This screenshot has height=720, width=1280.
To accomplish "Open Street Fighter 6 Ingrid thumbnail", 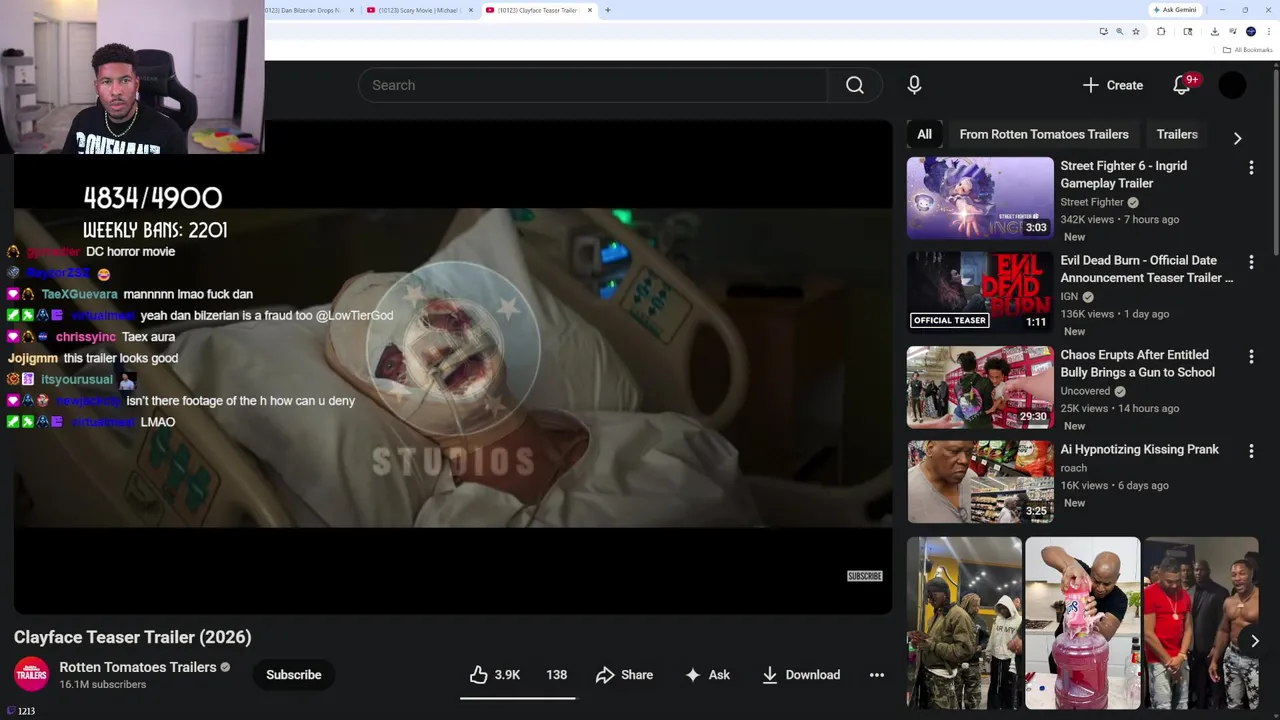I will pos(980,198).
